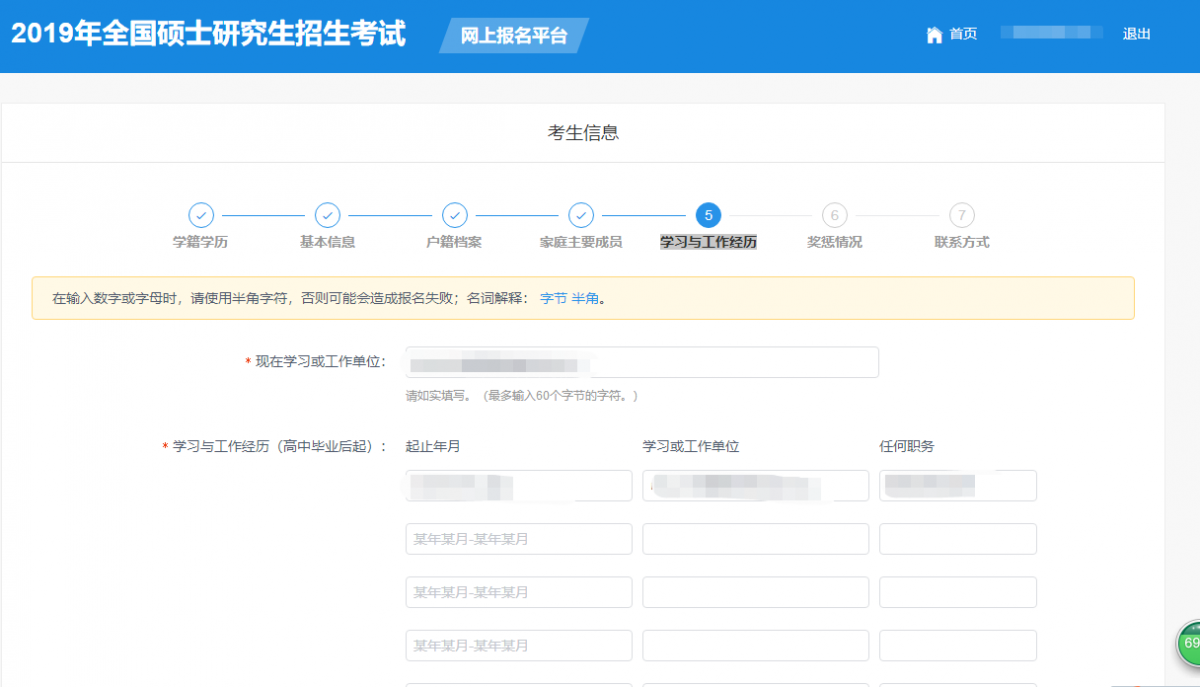The height and width of the screenshot is (687, 1200).
Task: Select the 学习与工作经历 step label
Action: 707,241
